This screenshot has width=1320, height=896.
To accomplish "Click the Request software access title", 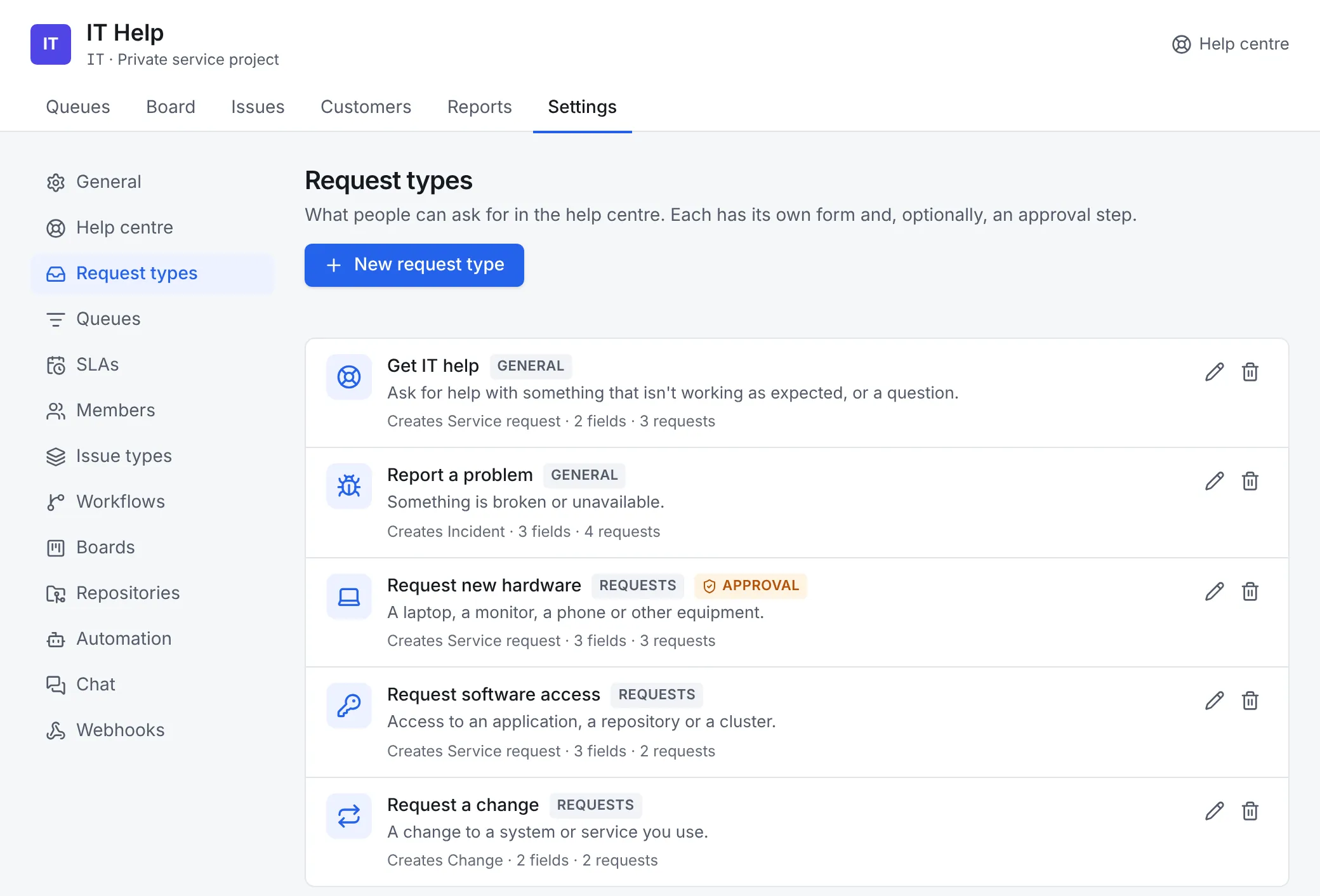I will tap(494, 695).
